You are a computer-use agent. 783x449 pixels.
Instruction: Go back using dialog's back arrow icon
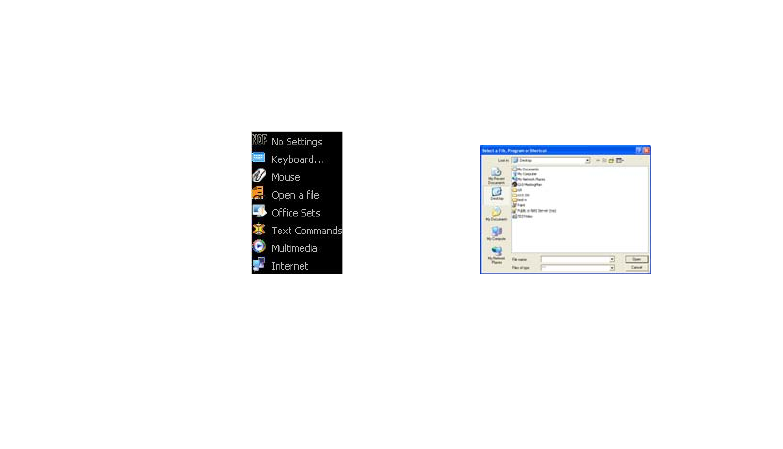click(x=598, y=160)
